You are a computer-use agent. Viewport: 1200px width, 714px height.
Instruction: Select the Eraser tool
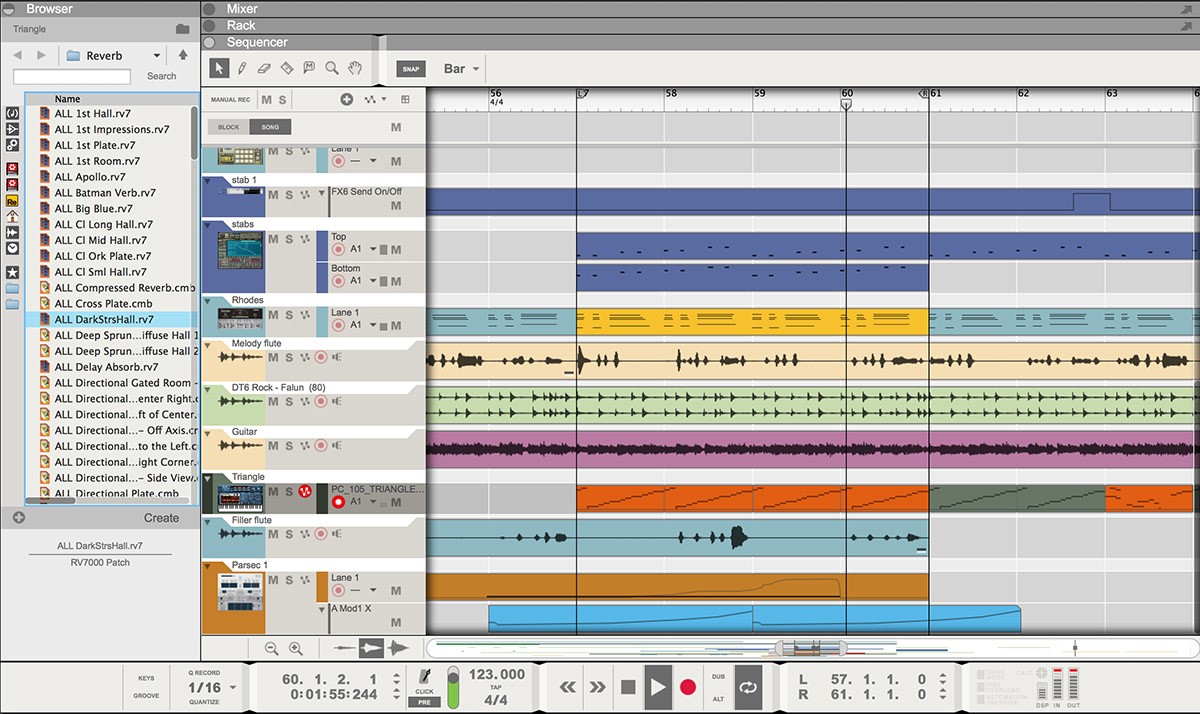click(x=264, y=67)
